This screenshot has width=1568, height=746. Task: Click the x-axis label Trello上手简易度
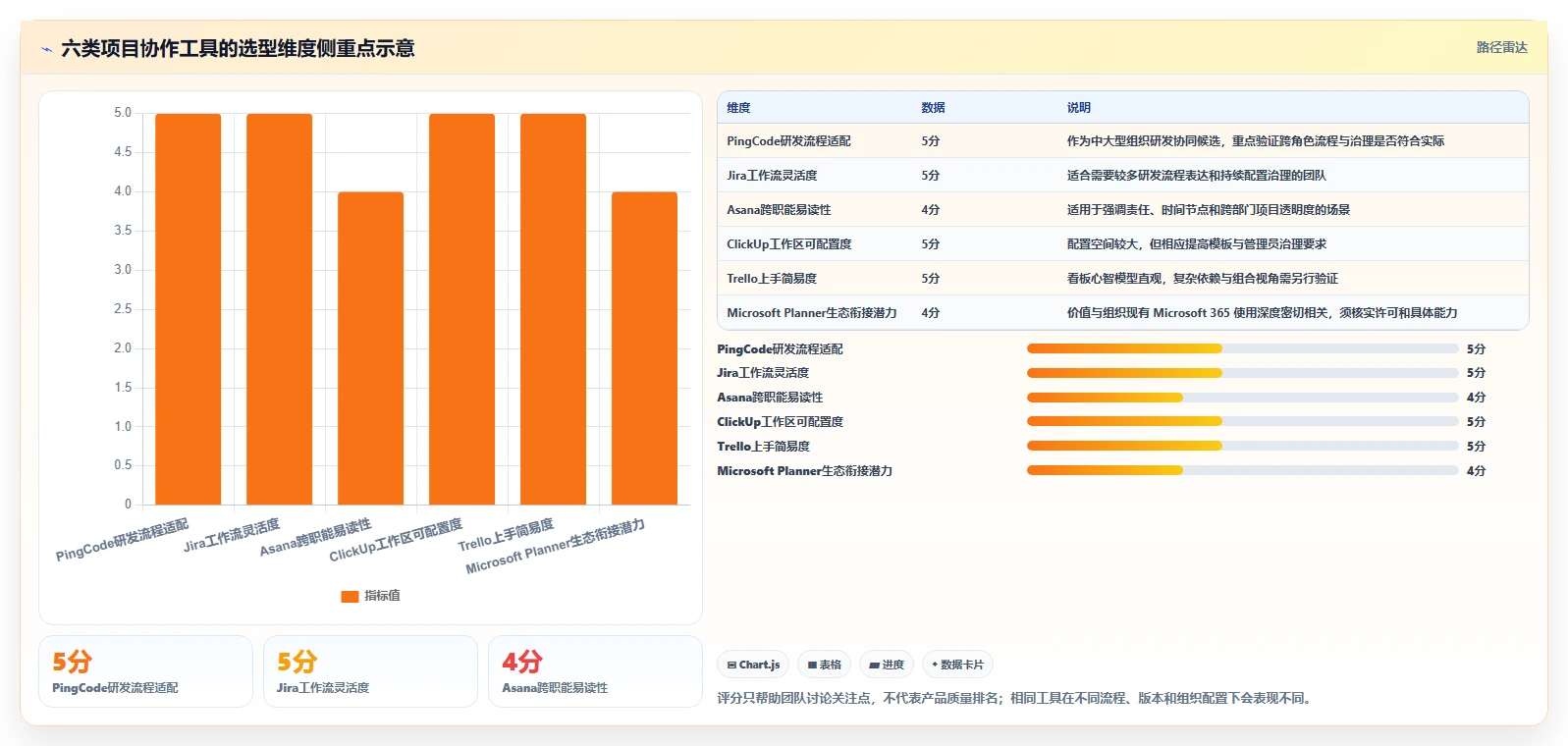tap(506, 535)
